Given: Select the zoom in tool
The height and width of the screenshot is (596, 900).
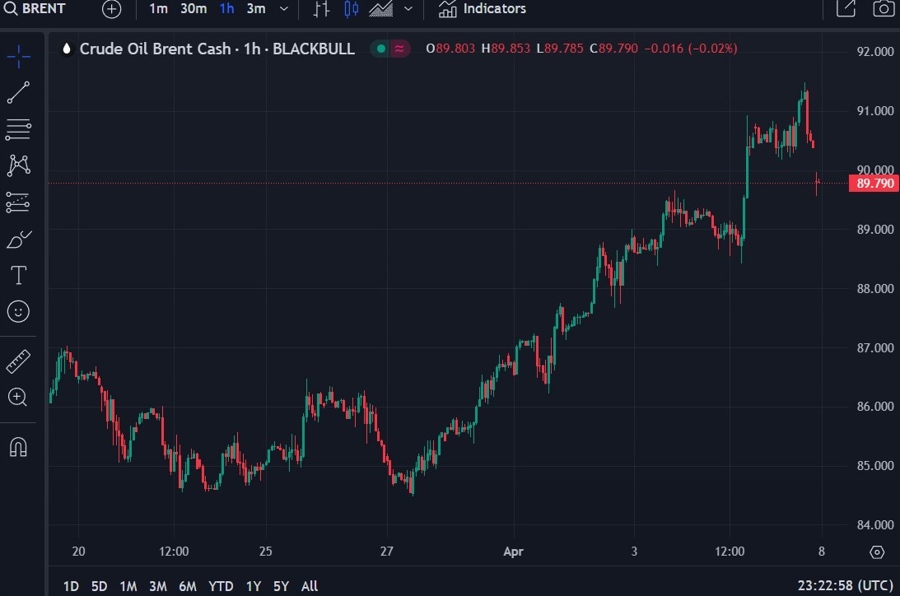Looking at the screenshot, I should click(x=18, y=397).
